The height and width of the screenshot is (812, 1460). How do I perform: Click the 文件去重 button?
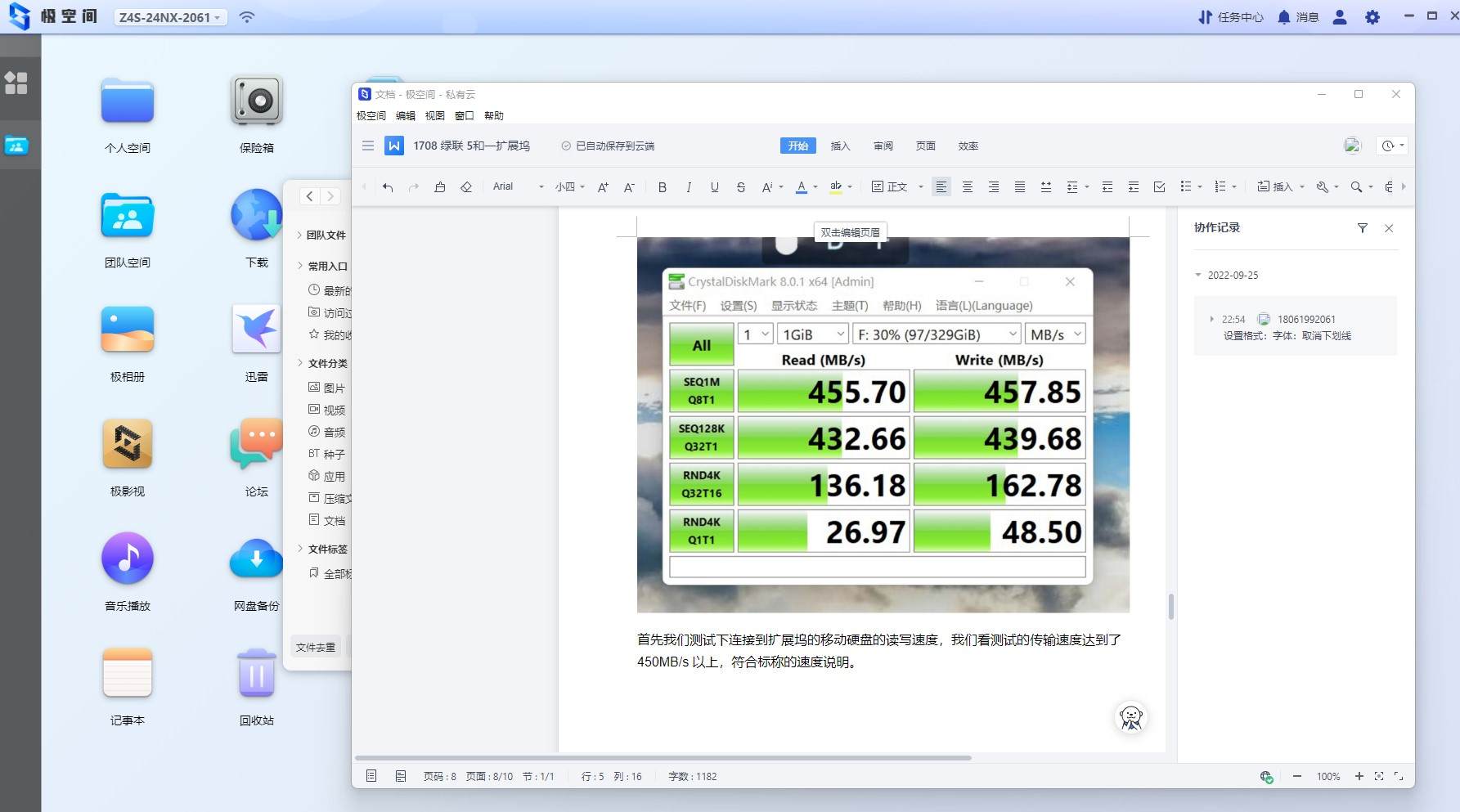(316, 647)
